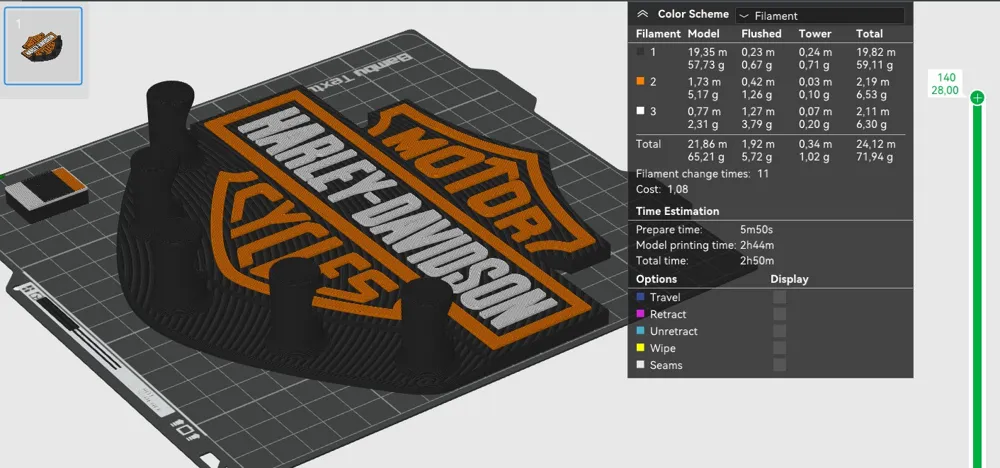Image resolution: width=1000 pixels, height=468 pixels.
Task: Click the Options heading
Action: (x=656, y=279)
